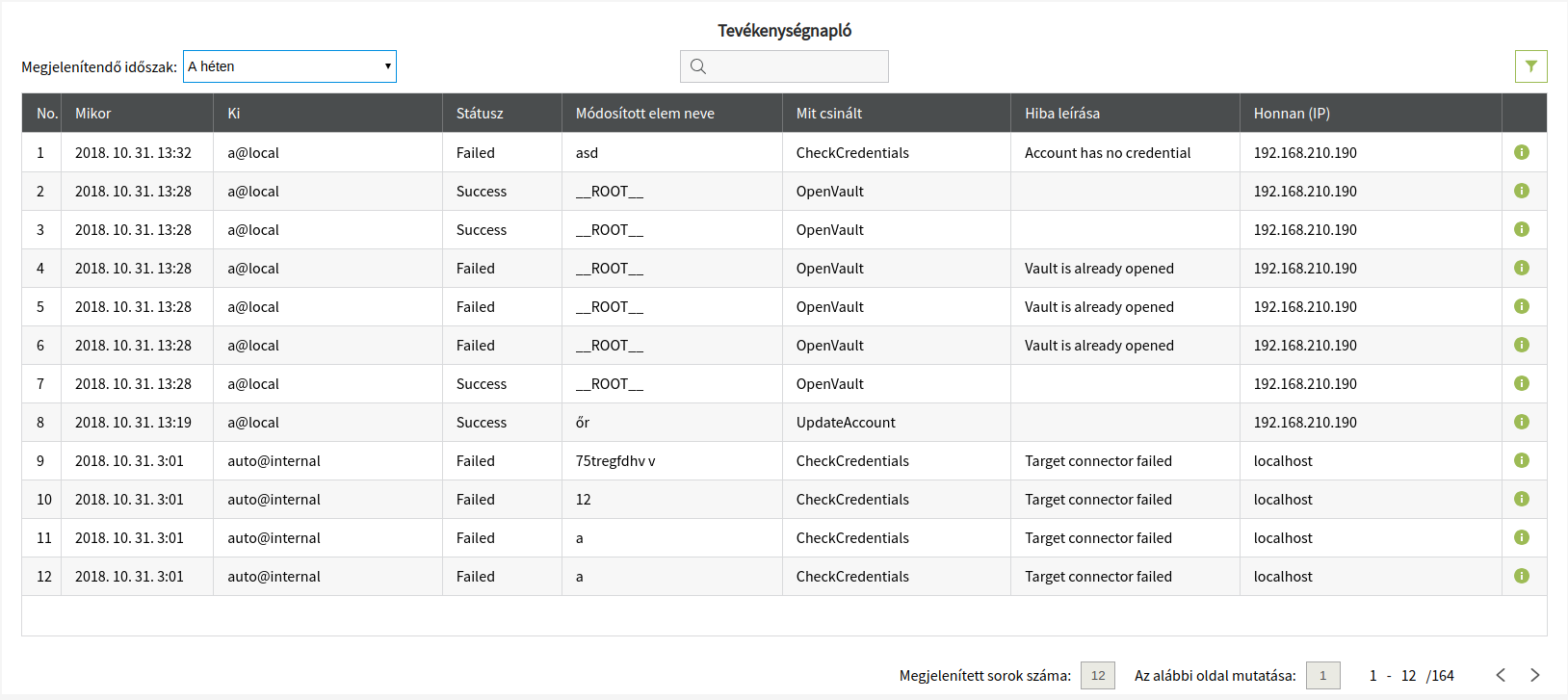Image resolution: width=1568 pixels, height=700 pixels.
Task: Select 'auto@internal' user in row 10
Action: coord(274,500)
